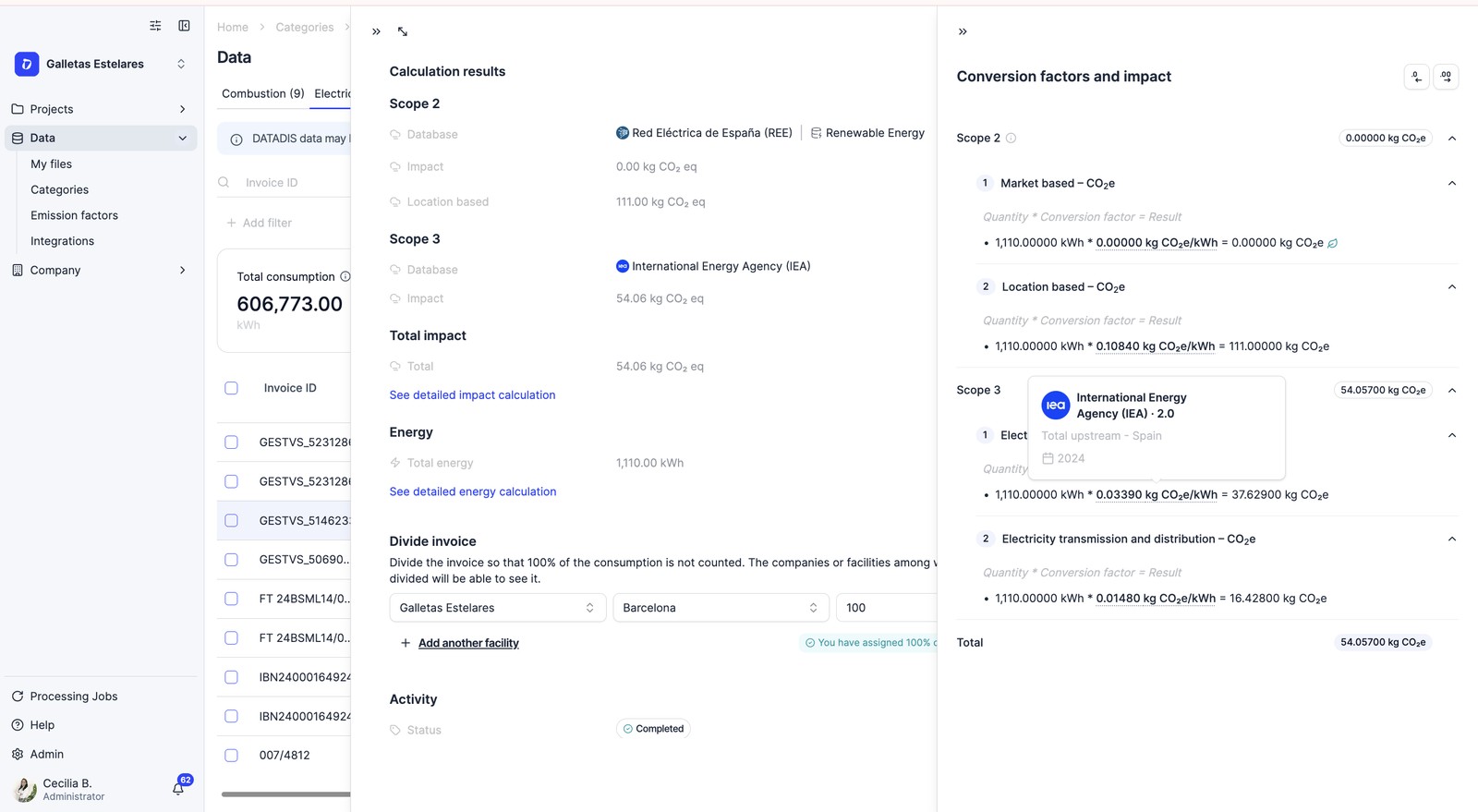The image size is (1478, 812).
Task: Click the sidebar settings sliders icon
Action: click(x=155, y=26)
